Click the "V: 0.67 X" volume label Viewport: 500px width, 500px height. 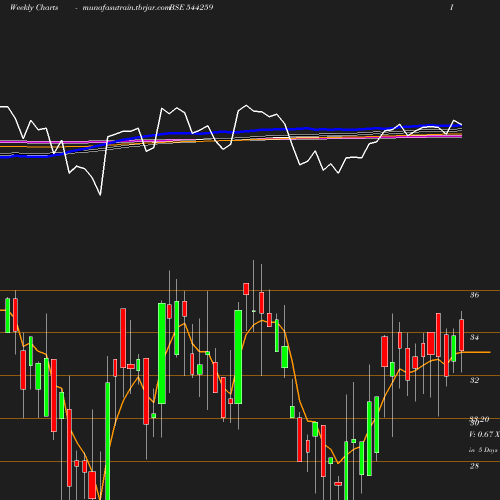tap(484, 434)
